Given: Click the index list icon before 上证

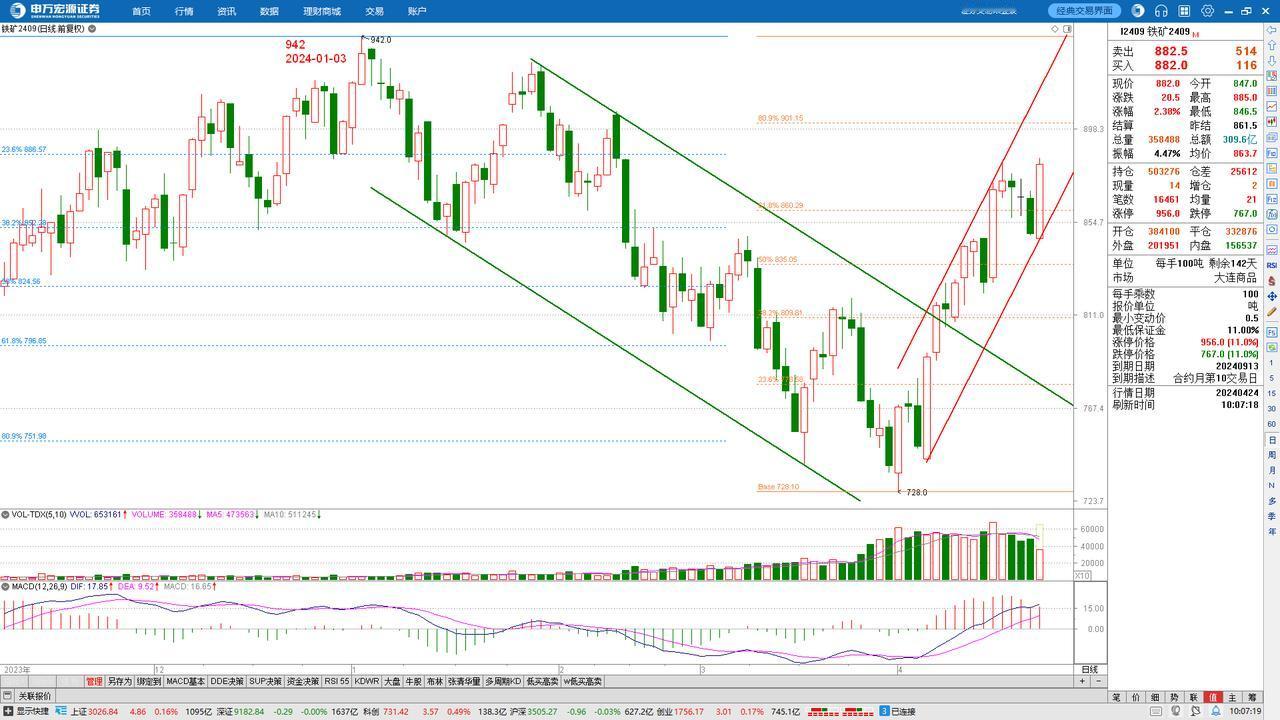Looking at the screenshot, I should (x=61, y=711).
